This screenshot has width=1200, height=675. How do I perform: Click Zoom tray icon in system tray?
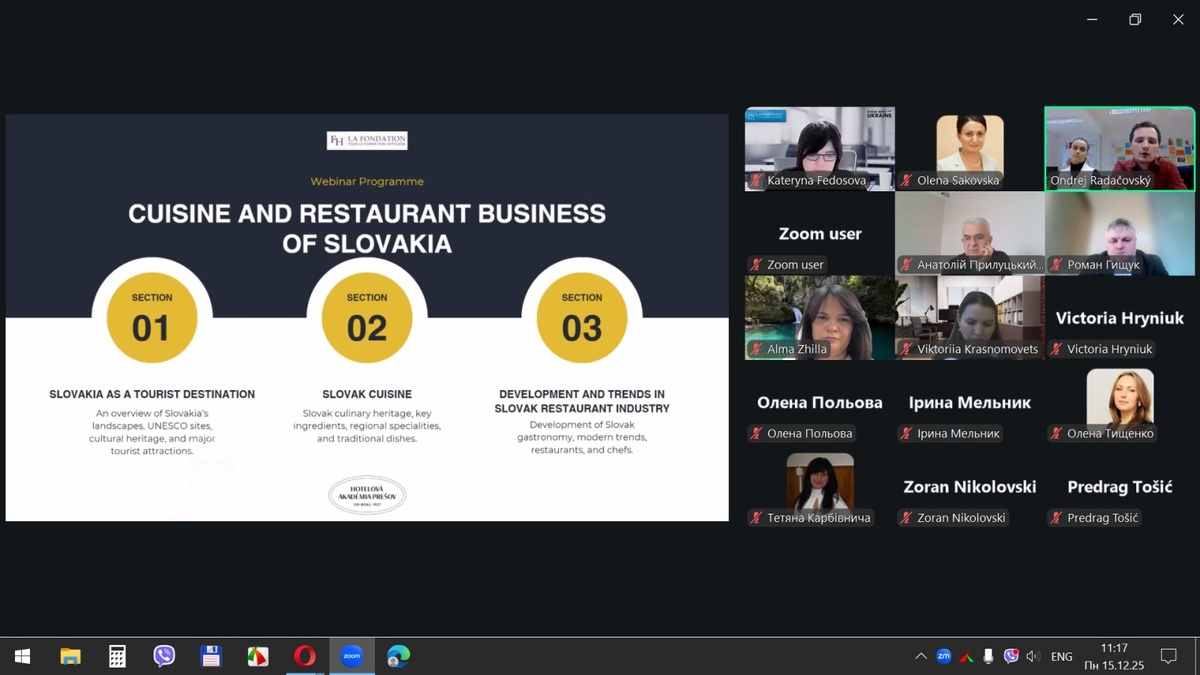943,656
